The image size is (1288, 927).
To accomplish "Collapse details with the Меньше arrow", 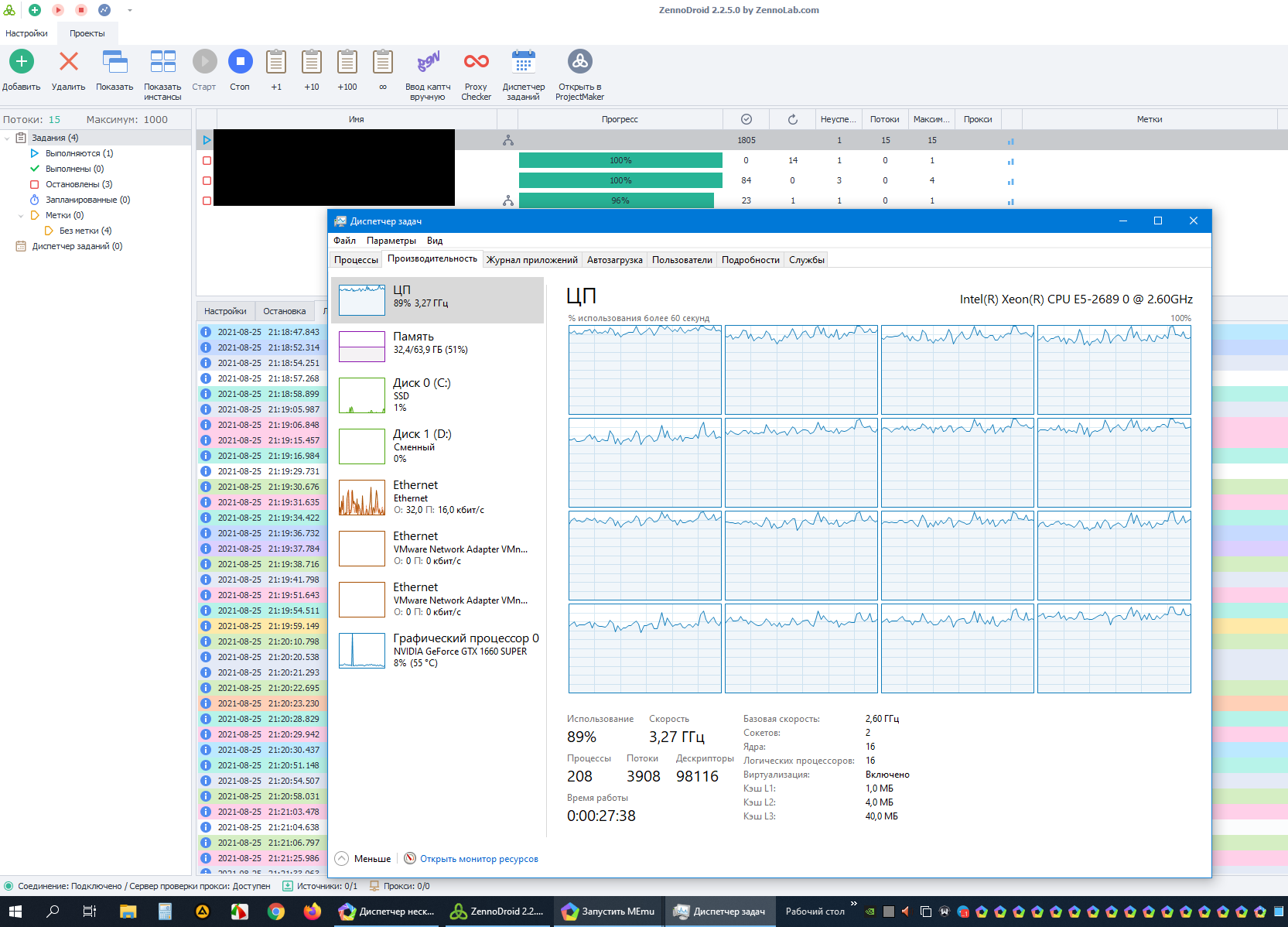I will coord(342,859).
